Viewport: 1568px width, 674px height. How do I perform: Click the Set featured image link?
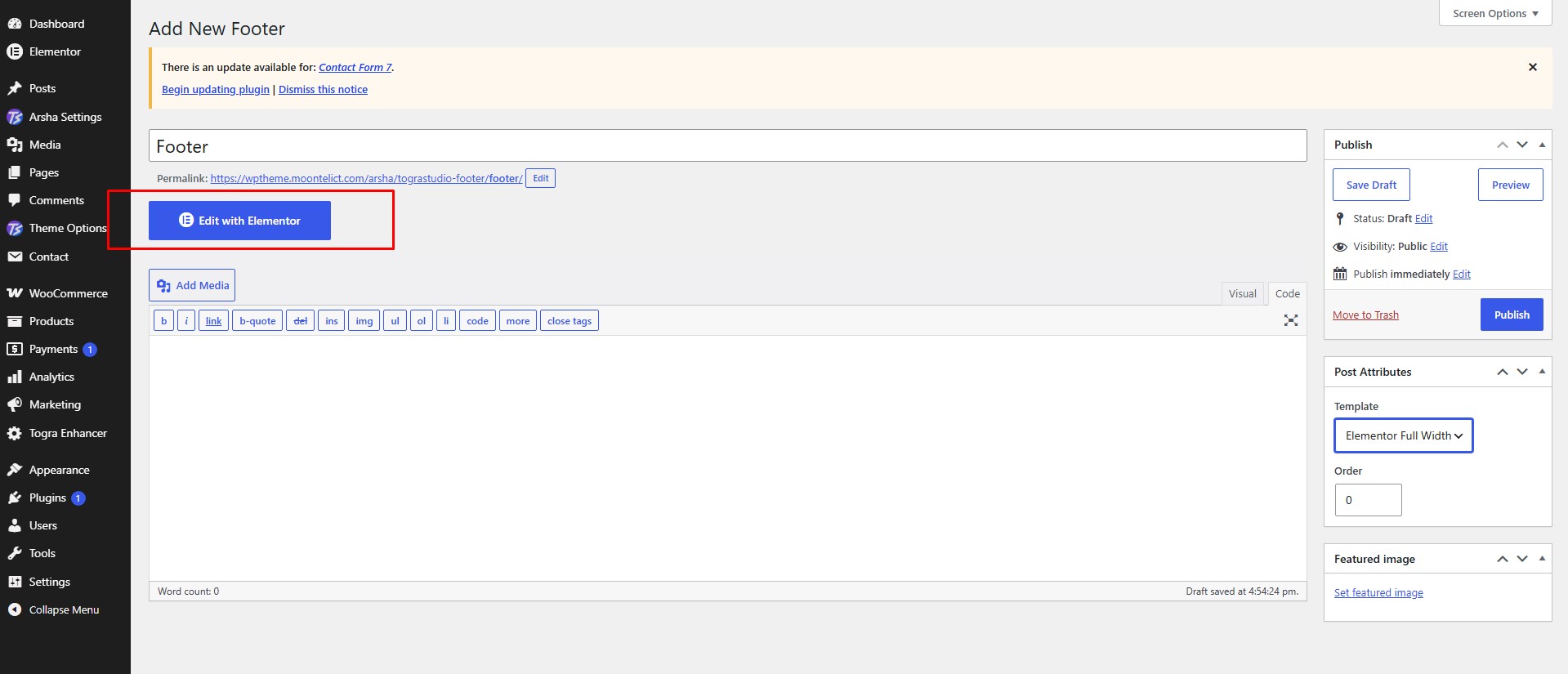pos(1378,593)
